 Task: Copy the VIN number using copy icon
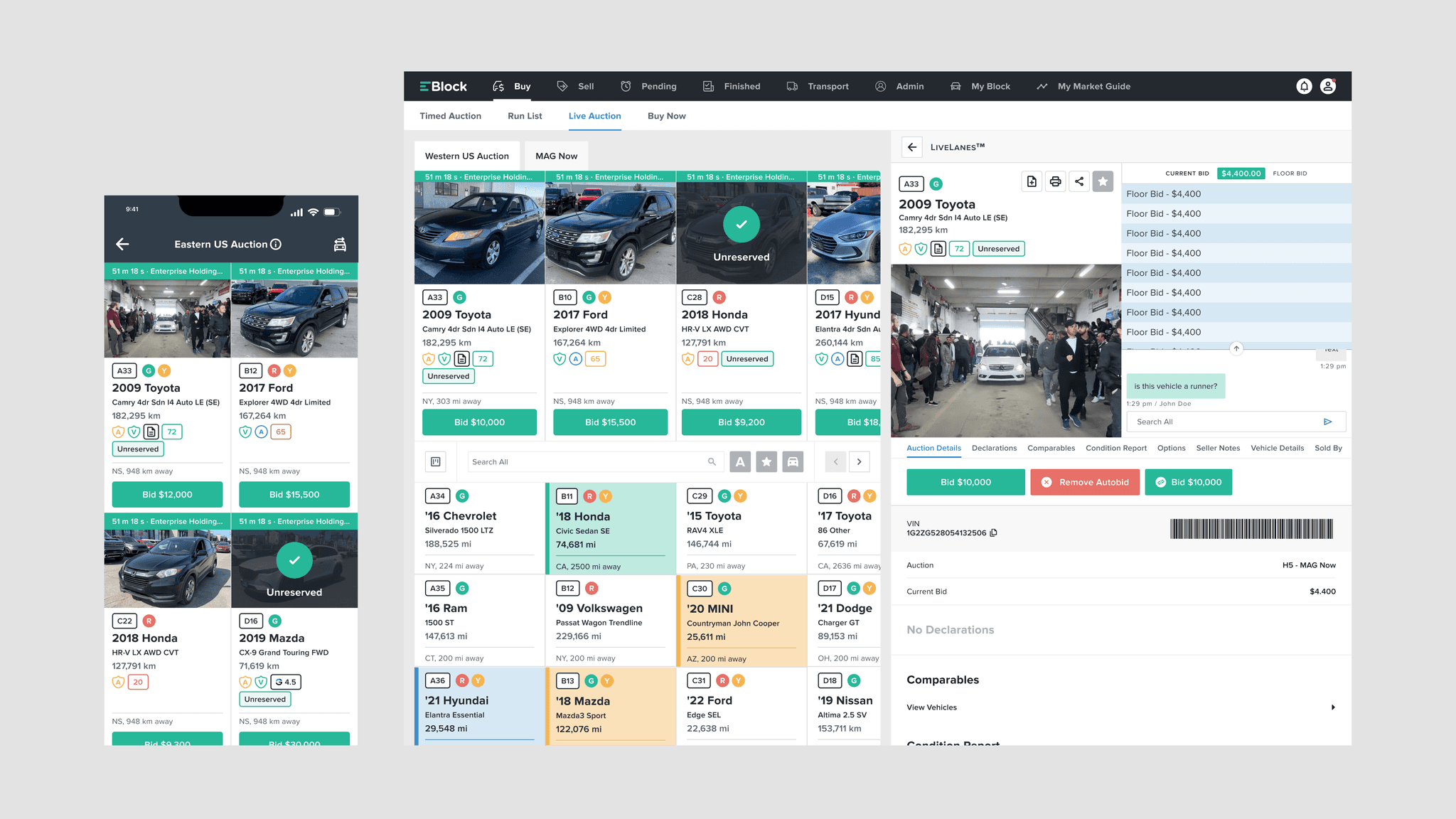[994, 532]
